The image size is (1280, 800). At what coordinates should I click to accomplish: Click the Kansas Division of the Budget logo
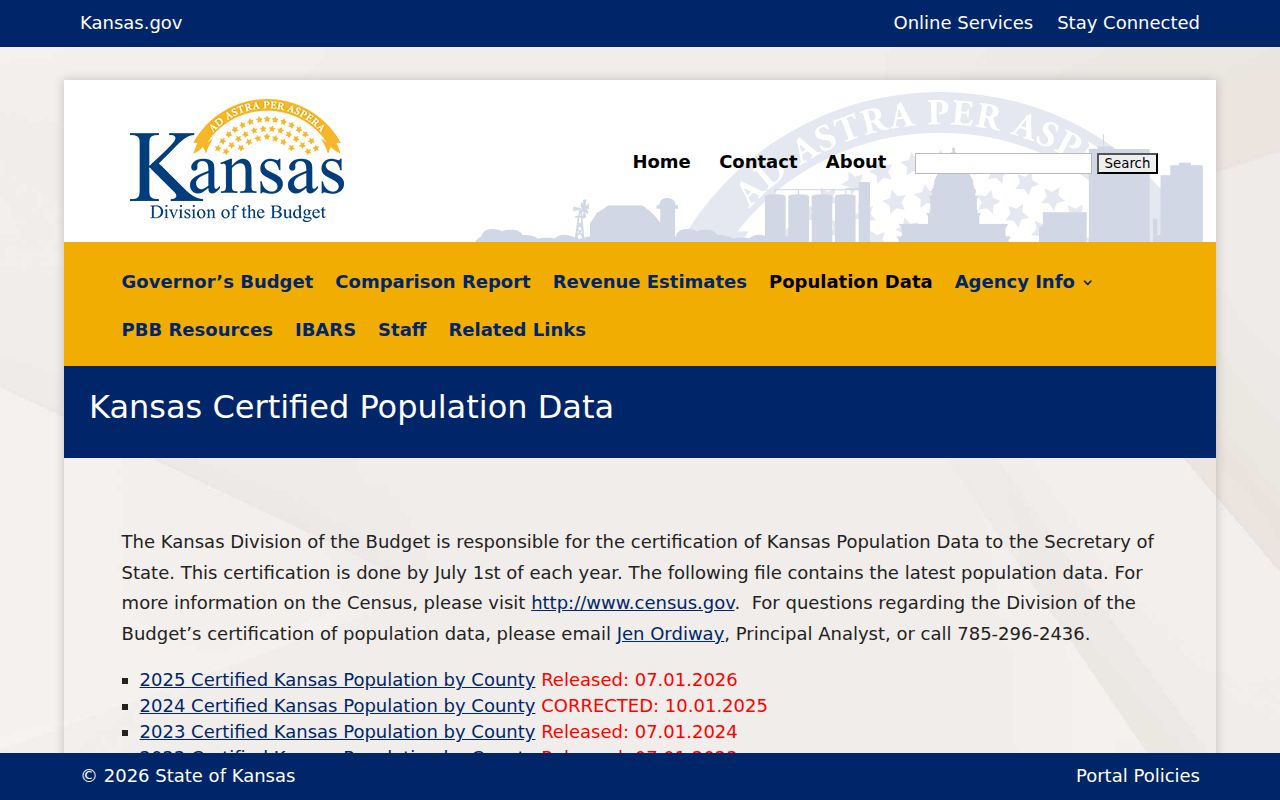(x=237, y=161)
